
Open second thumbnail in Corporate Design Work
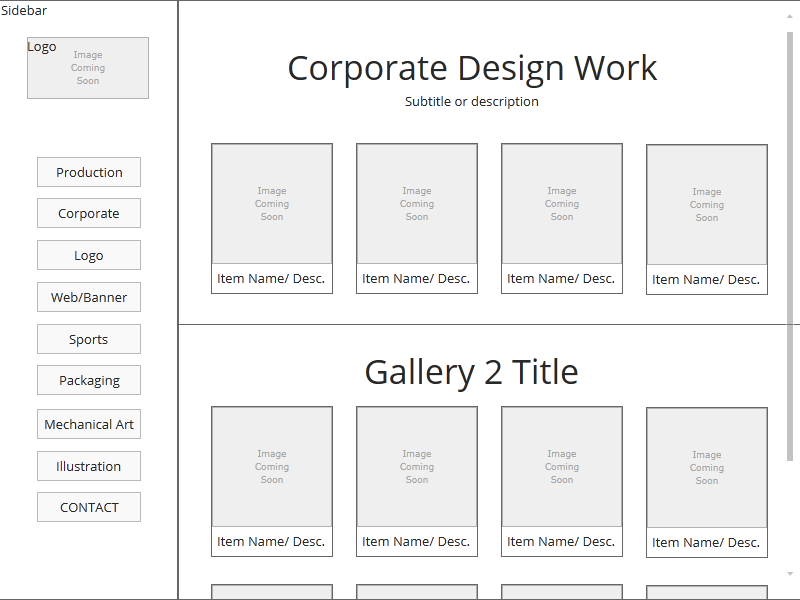tap(417, 204)
